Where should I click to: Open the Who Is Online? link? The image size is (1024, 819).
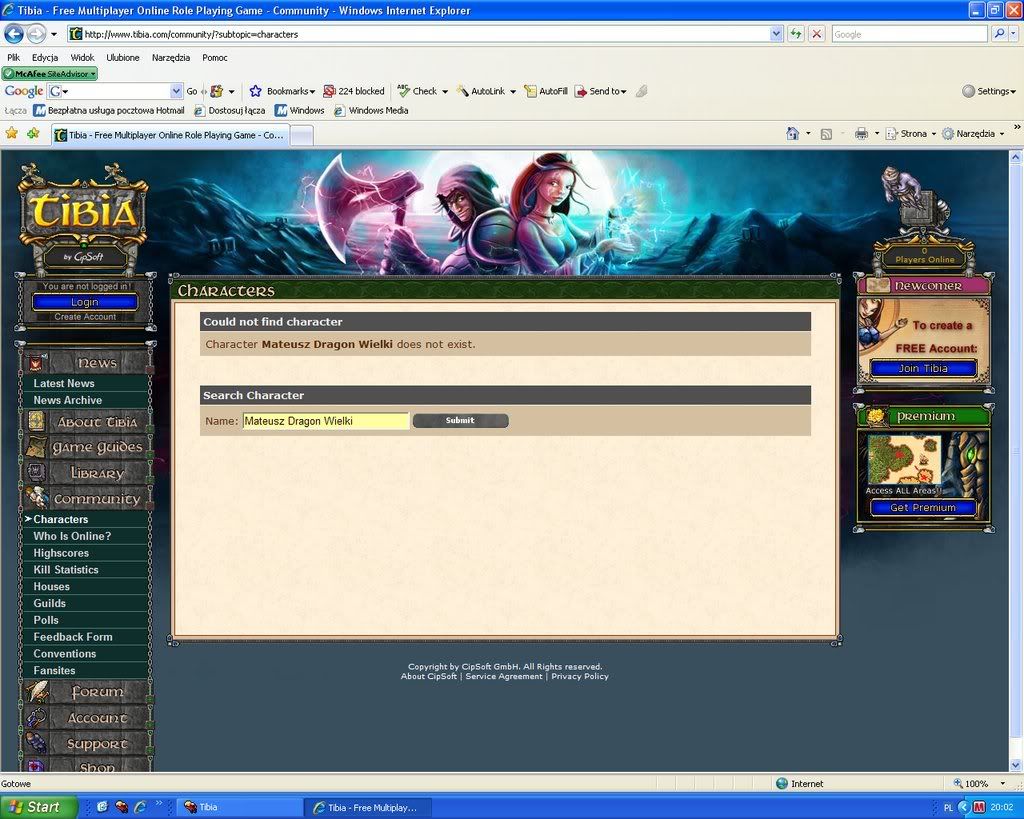[72, 536]
